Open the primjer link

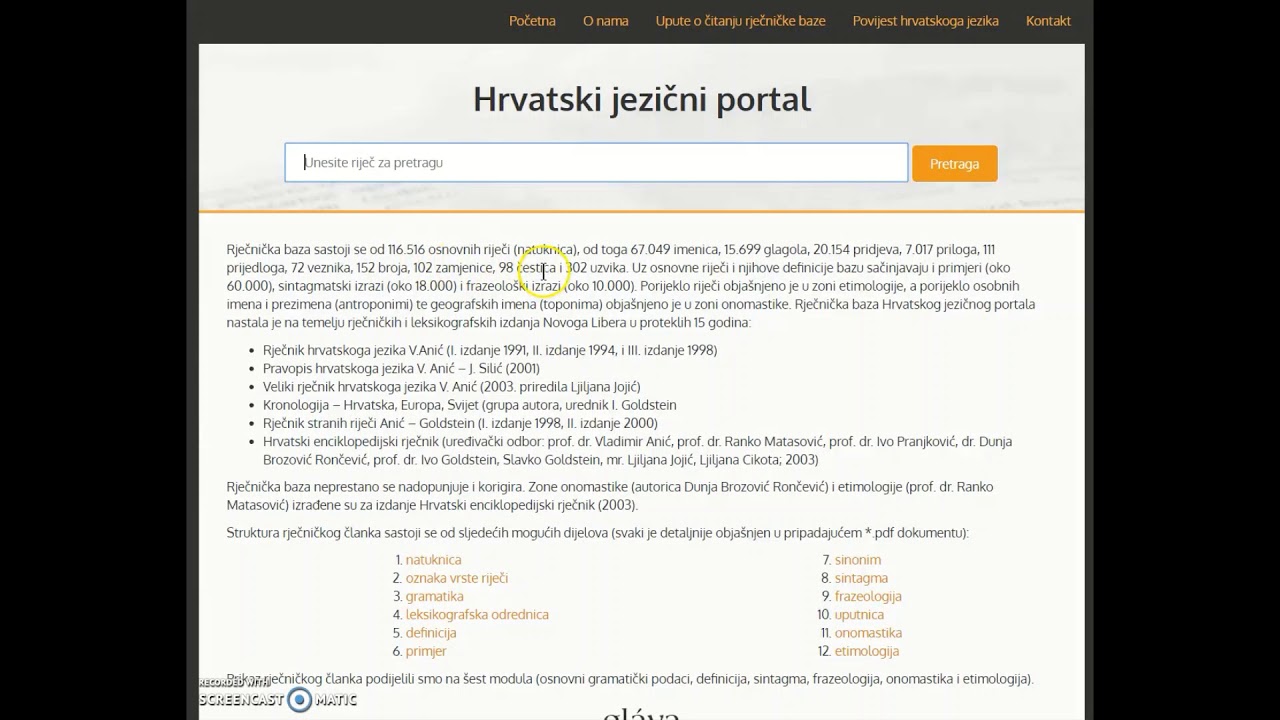pyautogui.click(x=426, y=651)
